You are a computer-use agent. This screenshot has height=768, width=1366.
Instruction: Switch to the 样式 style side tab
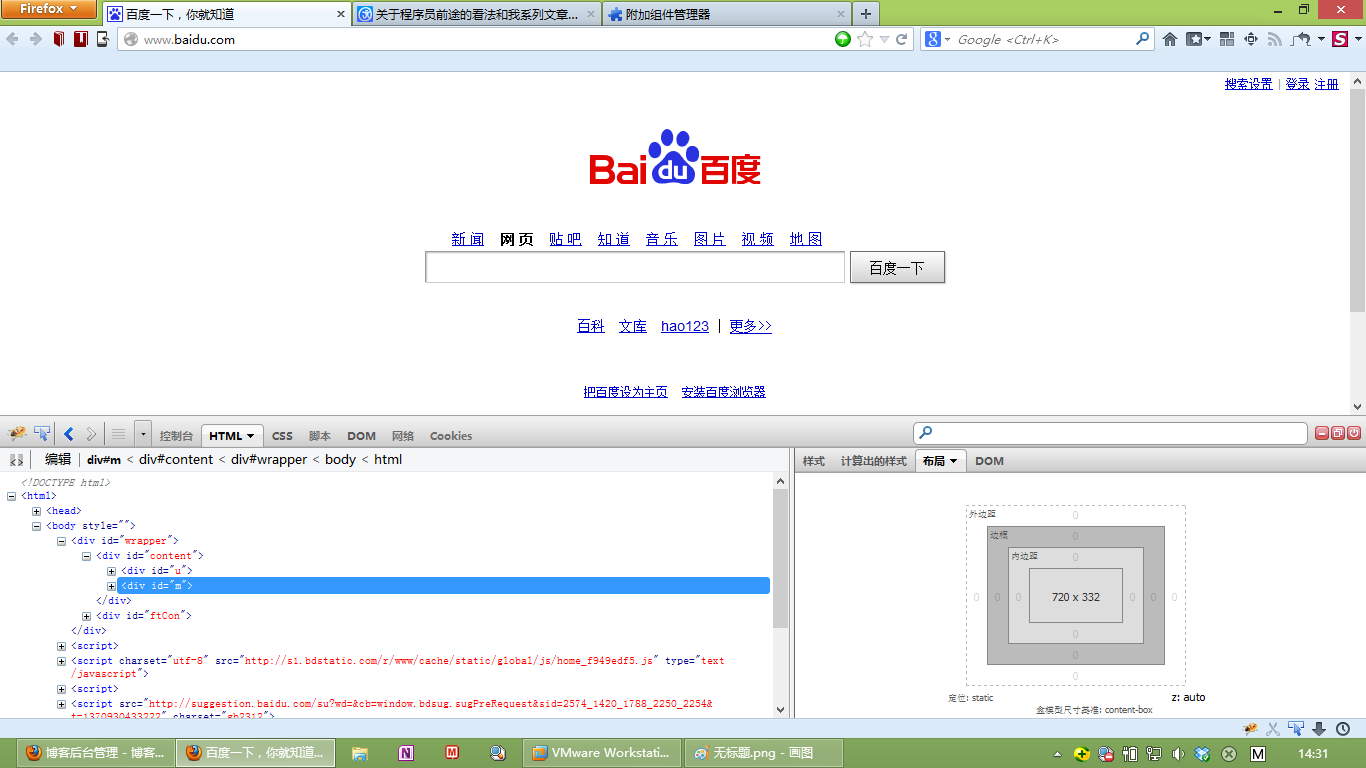pos(814,461)
